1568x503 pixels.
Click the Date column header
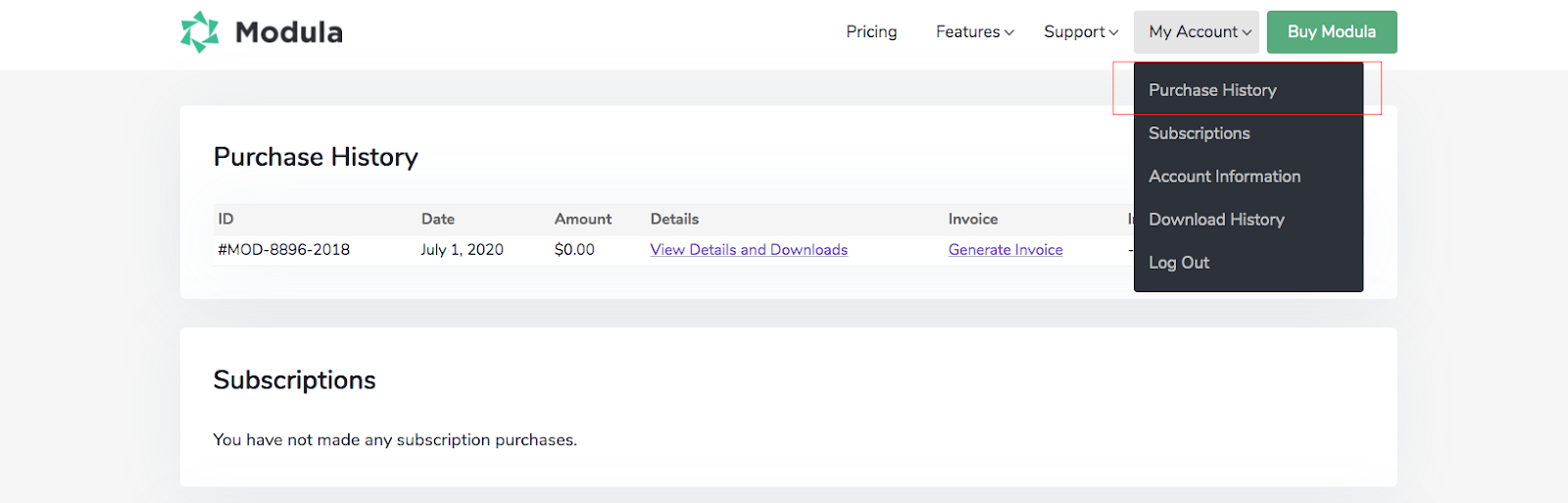(x=438, y=219)
